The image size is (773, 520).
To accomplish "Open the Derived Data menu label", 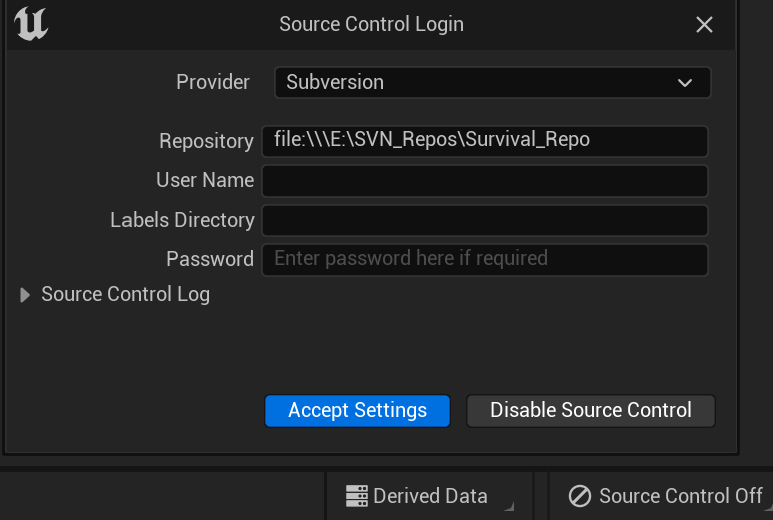I will [x=430, y=496].
